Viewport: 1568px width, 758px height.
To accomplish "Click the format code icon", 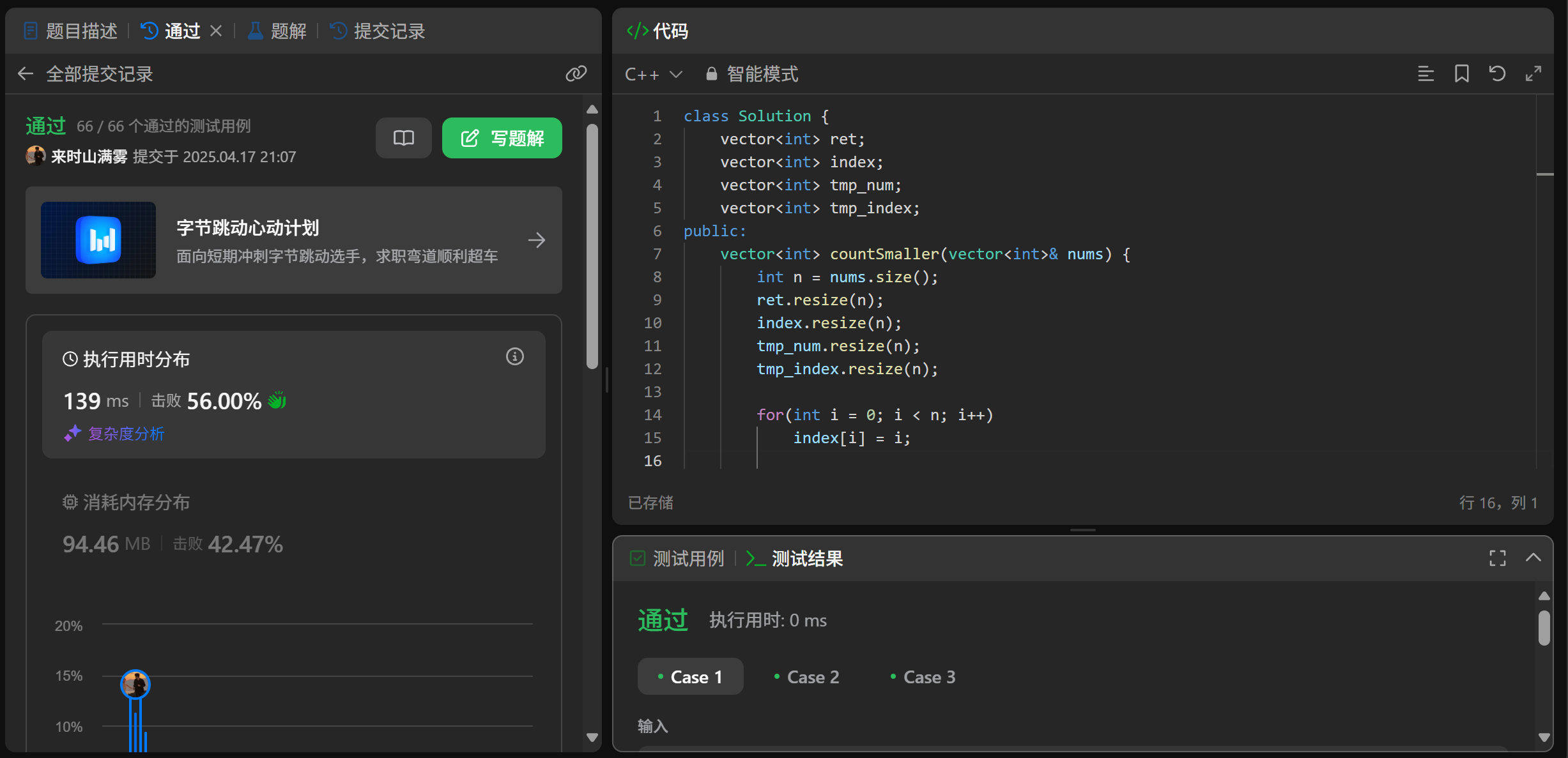I will [x=1426, y=74].
